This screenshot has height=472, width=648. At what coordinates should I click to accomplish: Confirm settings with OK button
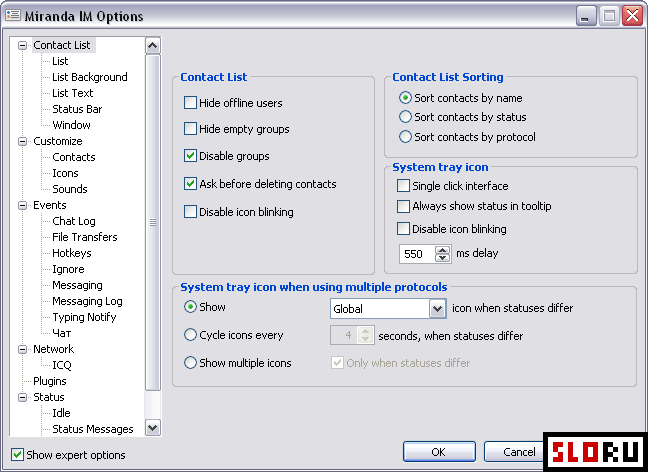pyautogui.click(x=439, y=452)
